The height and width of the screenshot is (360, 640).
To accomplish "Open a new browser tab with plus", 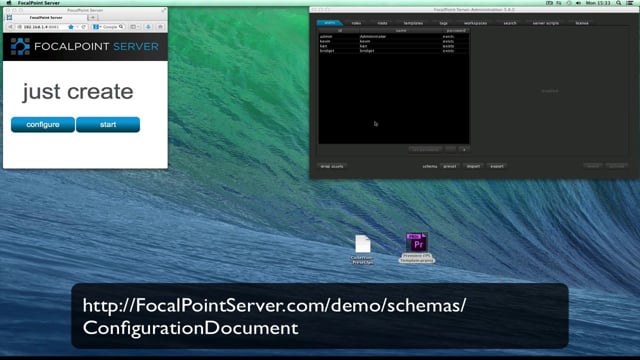I will tap(93, 18).
